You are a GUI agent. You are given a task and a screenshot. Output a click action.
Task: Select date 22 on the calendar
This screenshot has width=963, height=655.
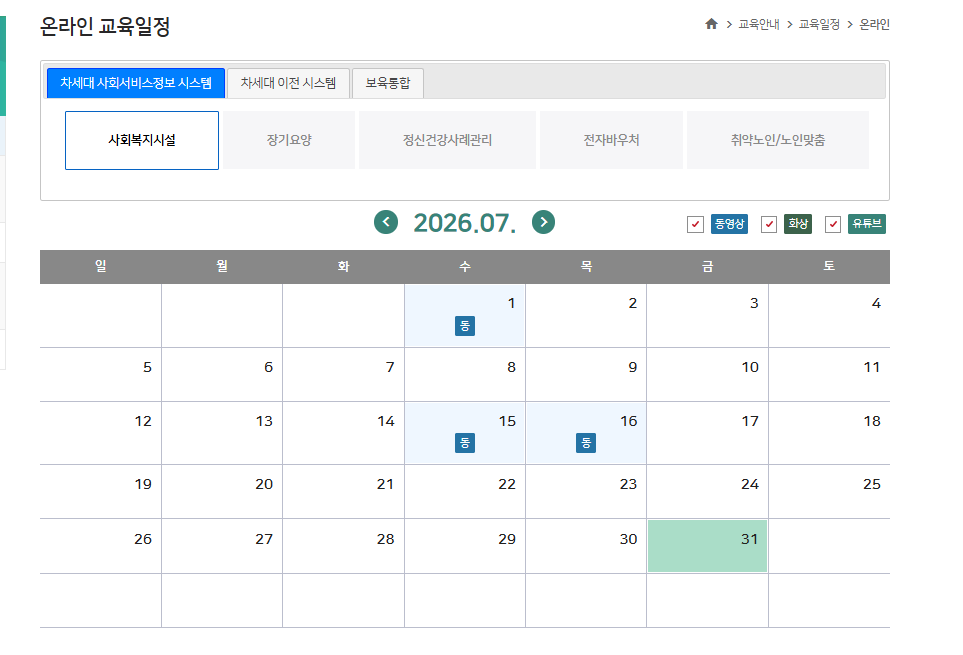(x=465, y=491)
